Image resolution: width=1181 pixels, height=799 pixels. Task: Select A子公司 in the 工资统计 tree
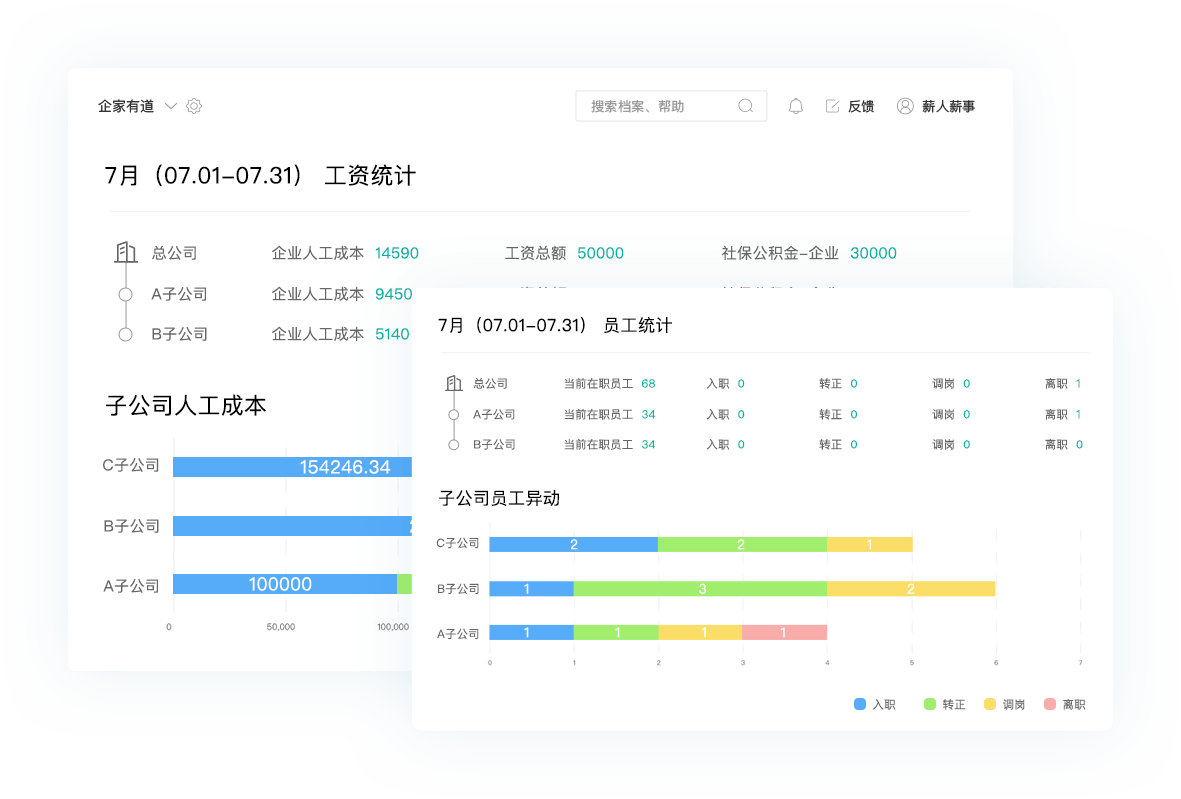[179, 294]
